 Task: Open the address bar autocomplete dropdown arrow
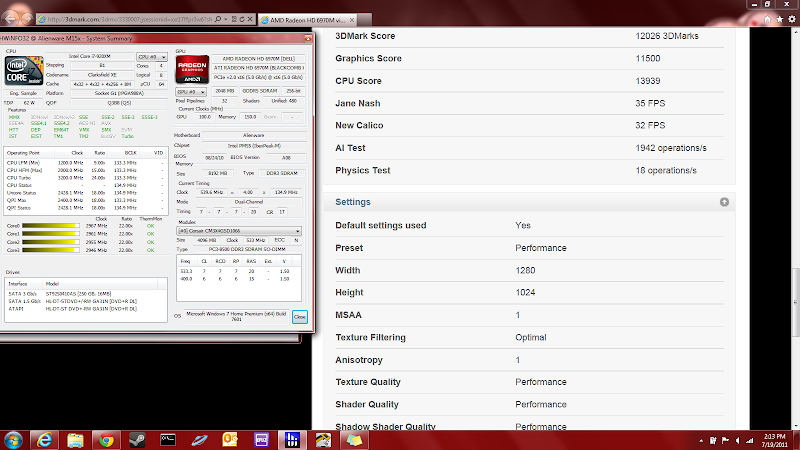point(226,19)
